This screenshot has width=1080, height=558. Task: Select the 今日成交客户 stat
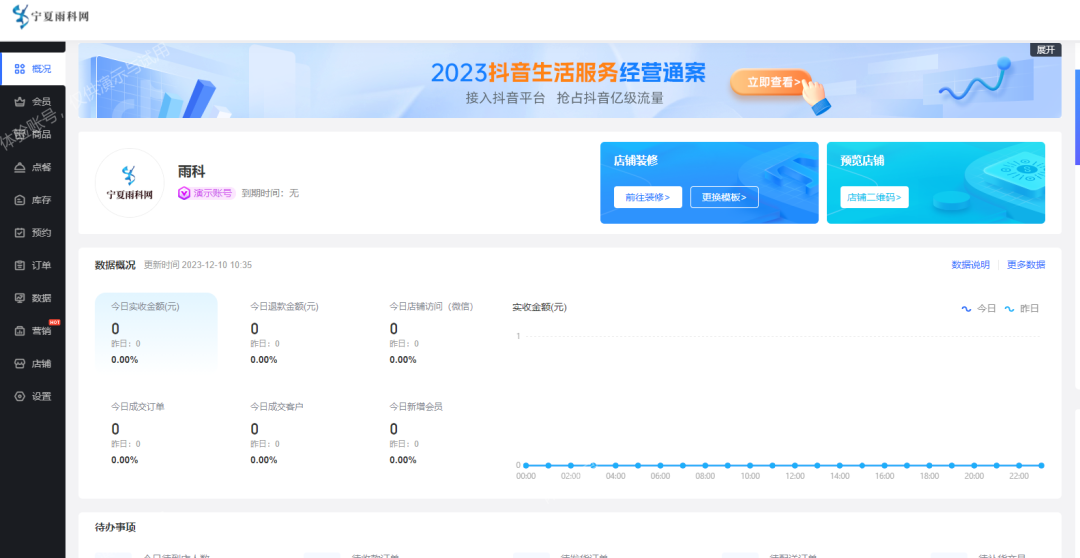tap(277, 433)
